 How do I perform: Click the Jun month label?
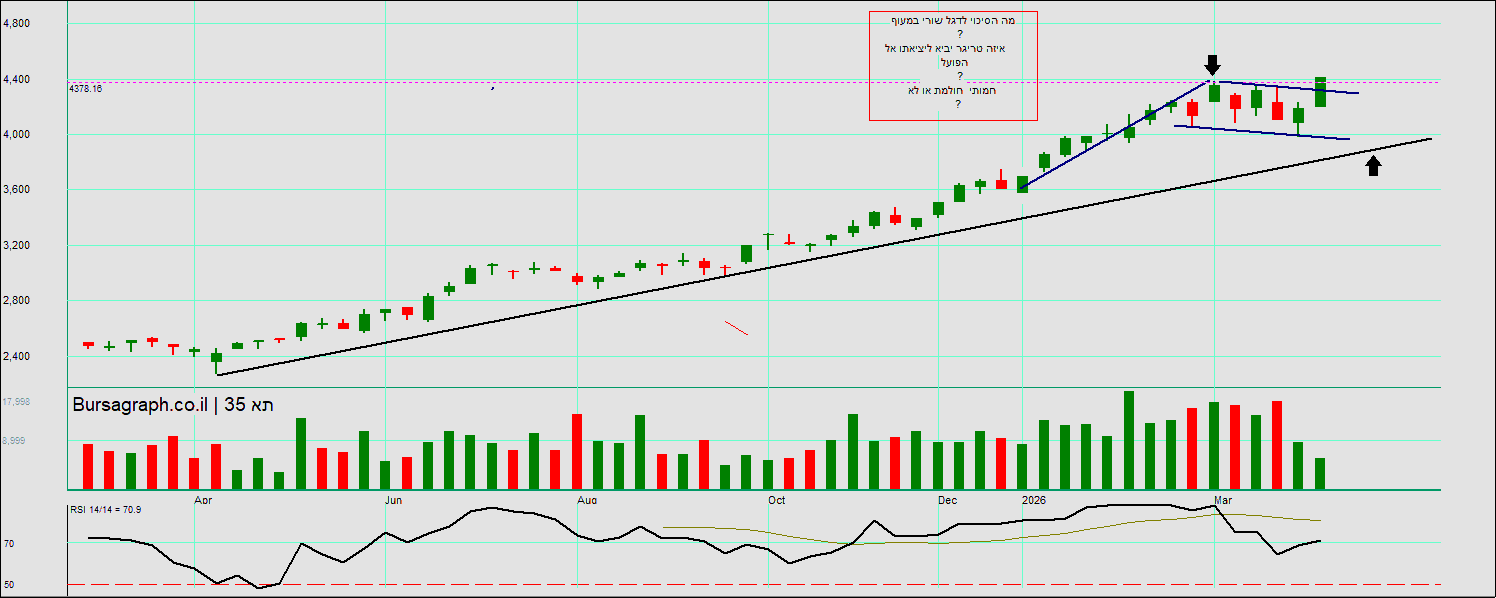(394, 498)
